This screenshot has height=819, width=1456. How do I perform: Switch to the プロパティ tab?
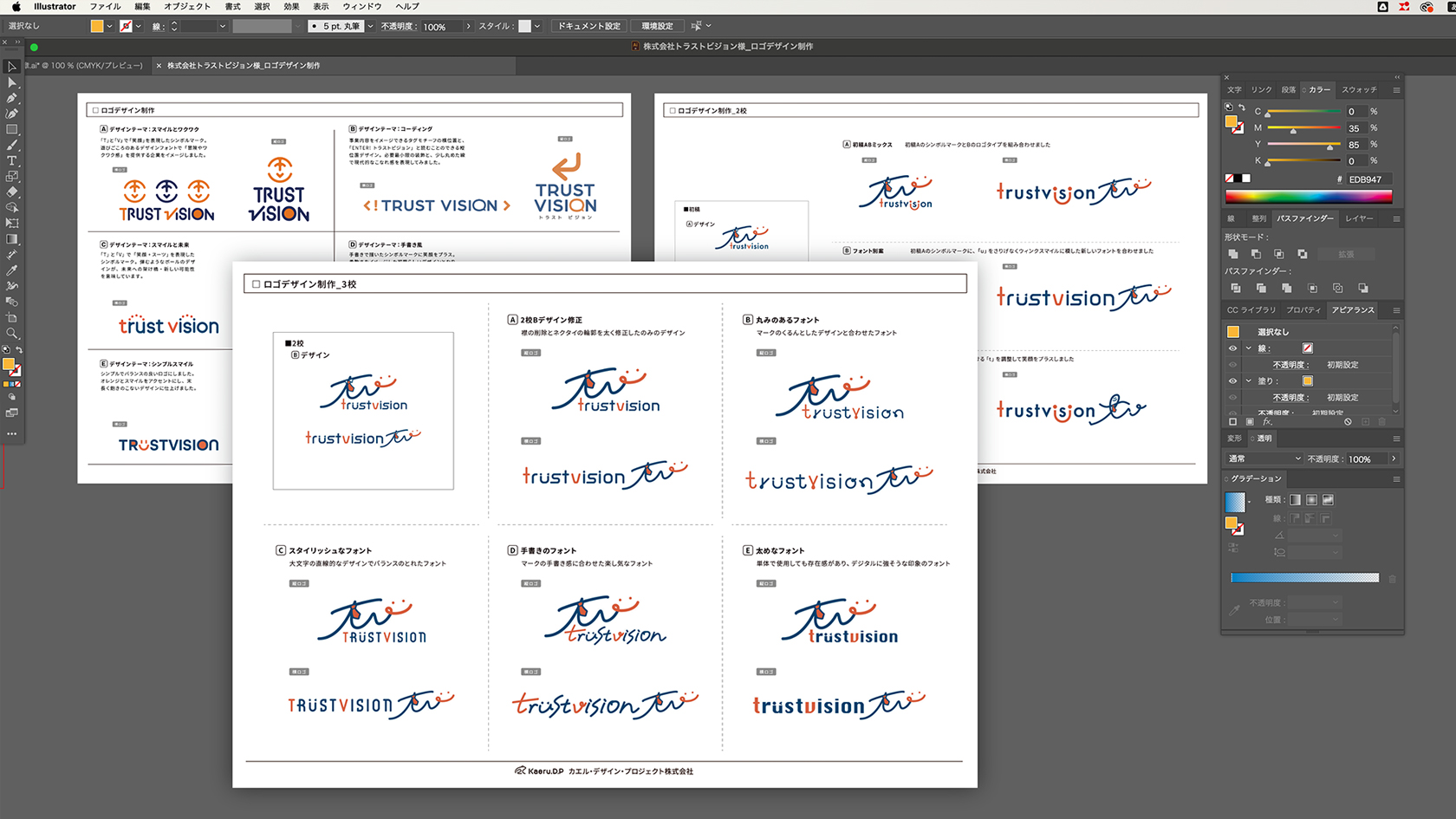tap(1303, 309)
